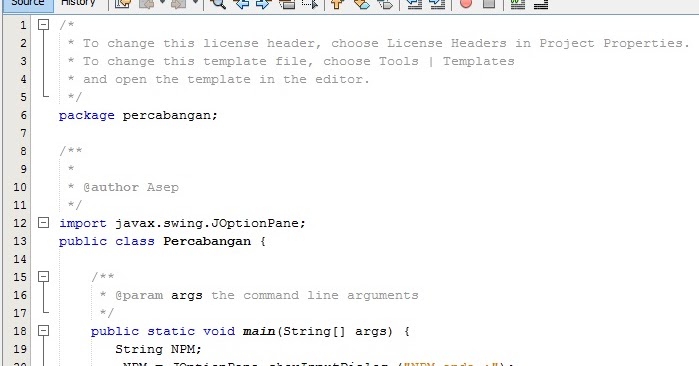This screenshot has width=699, height=366.
Task: Shift the line right with the toolbar icon
Action: click(x=437, y=4)
